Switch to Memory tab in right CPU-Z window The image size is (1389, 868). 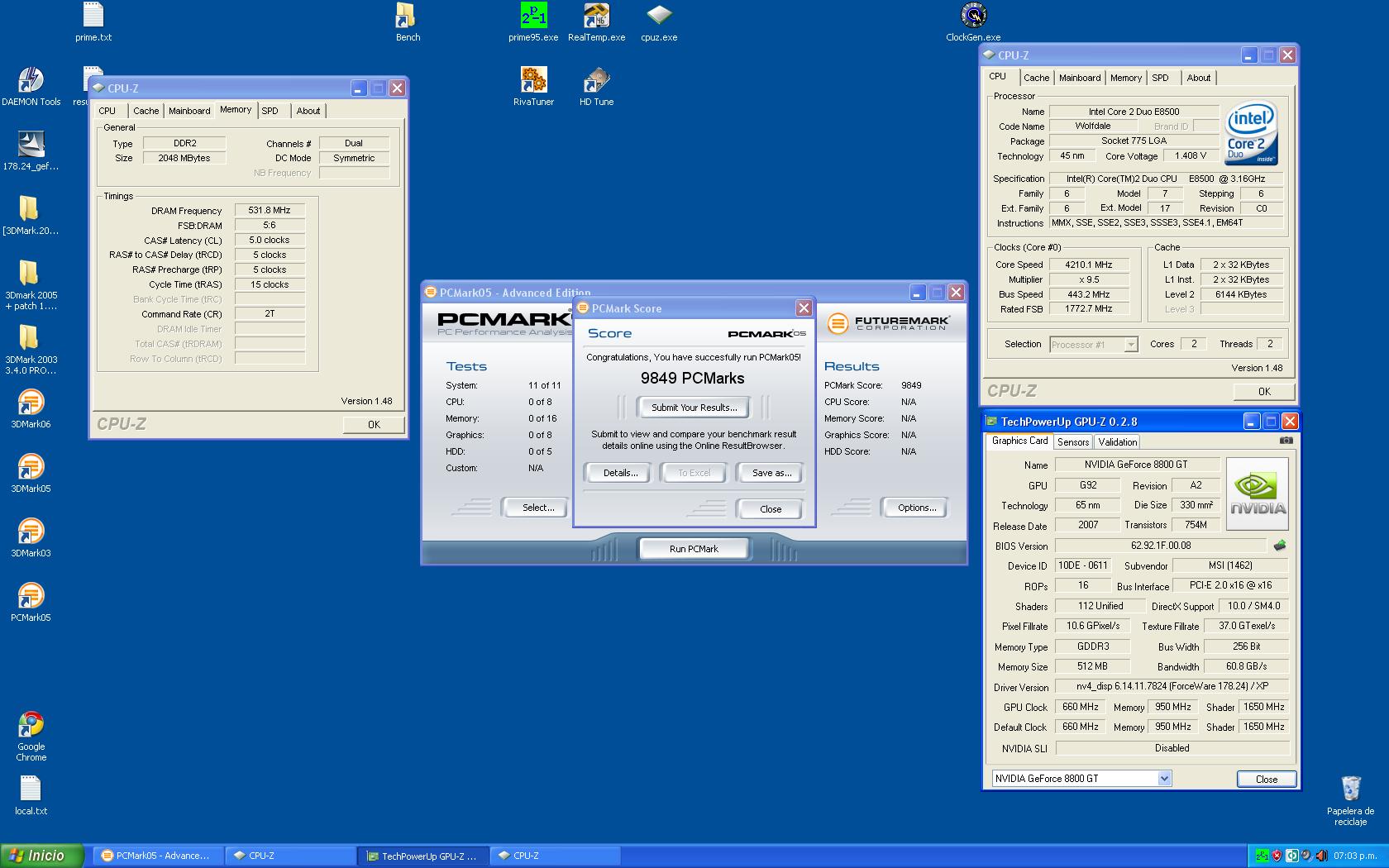coord(1126,78)
